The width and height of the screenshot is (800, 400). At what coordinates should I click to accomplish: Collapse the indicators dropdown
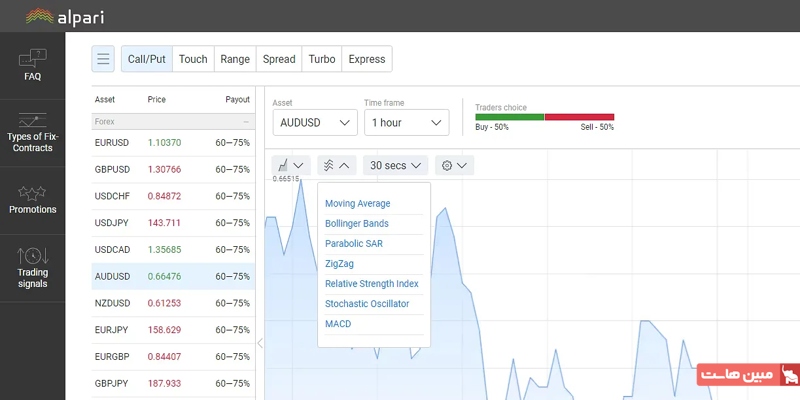point(336,165)
